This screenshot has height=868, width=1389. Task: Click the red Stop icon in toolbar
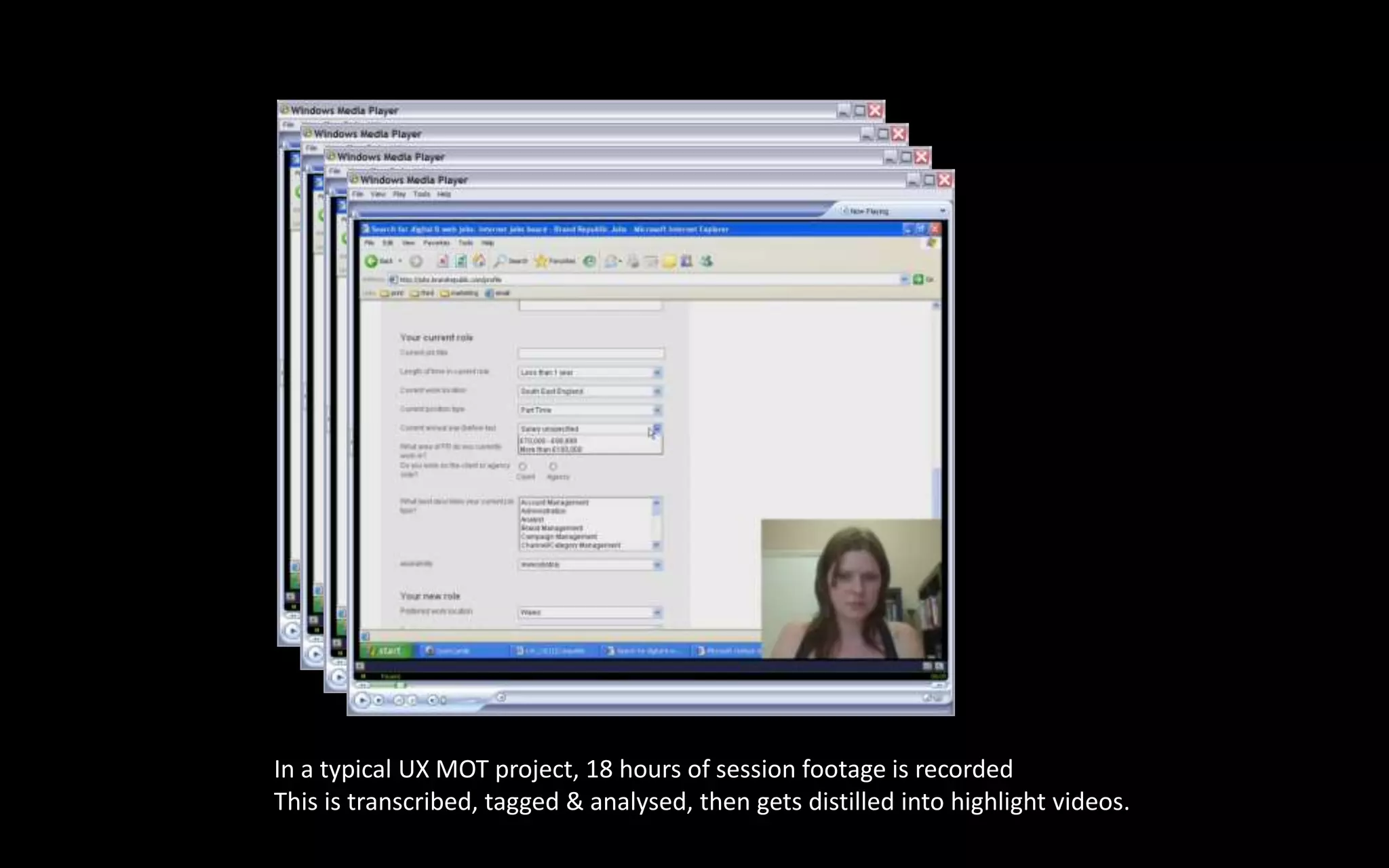coord(443,261)
